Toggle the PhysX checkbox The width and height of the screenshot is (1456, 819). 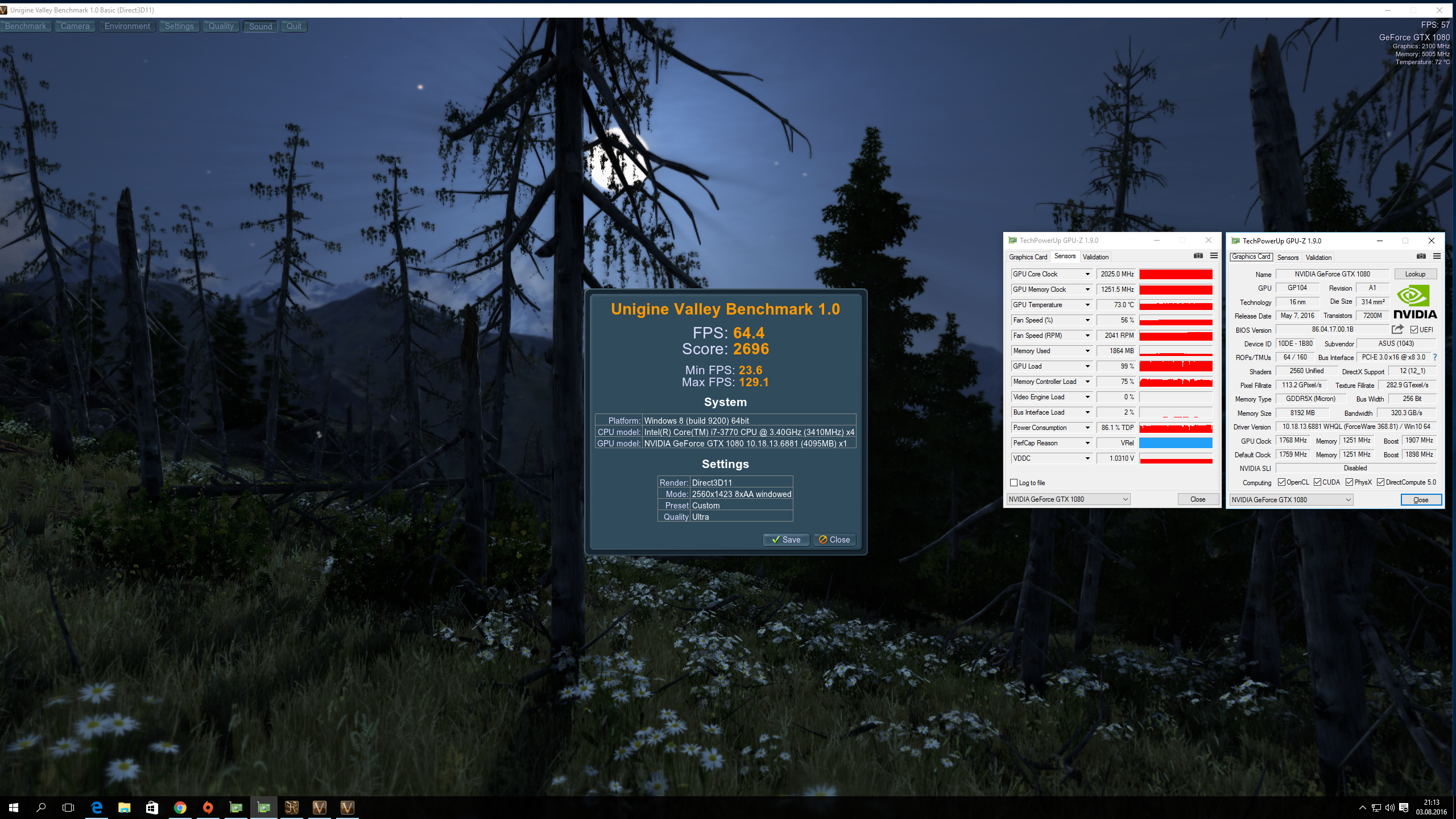click(x=1349, y=482)
